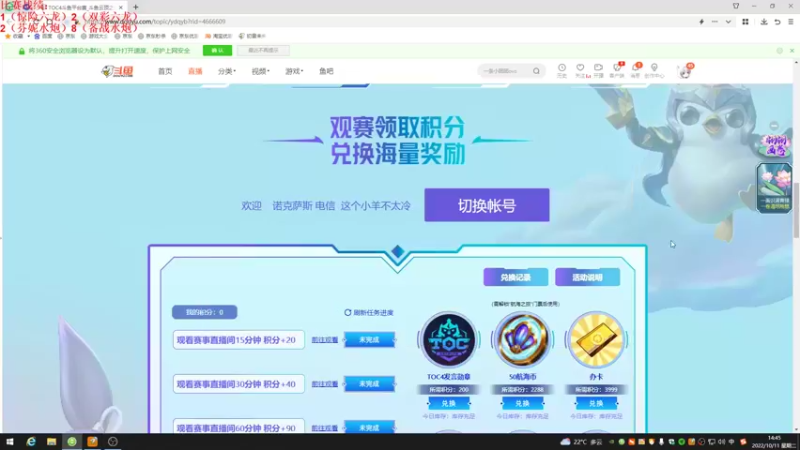Open the volume speaker tray icon
This screenshot has height=450, width=800.
721,442
